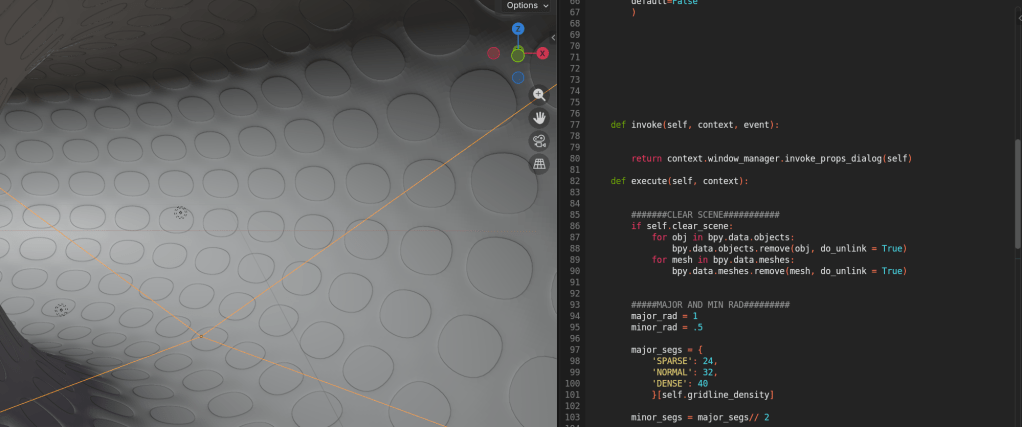Click the green Y axis gizmo circle
This screenshot has height=427, width=1022.
point(518,54)
